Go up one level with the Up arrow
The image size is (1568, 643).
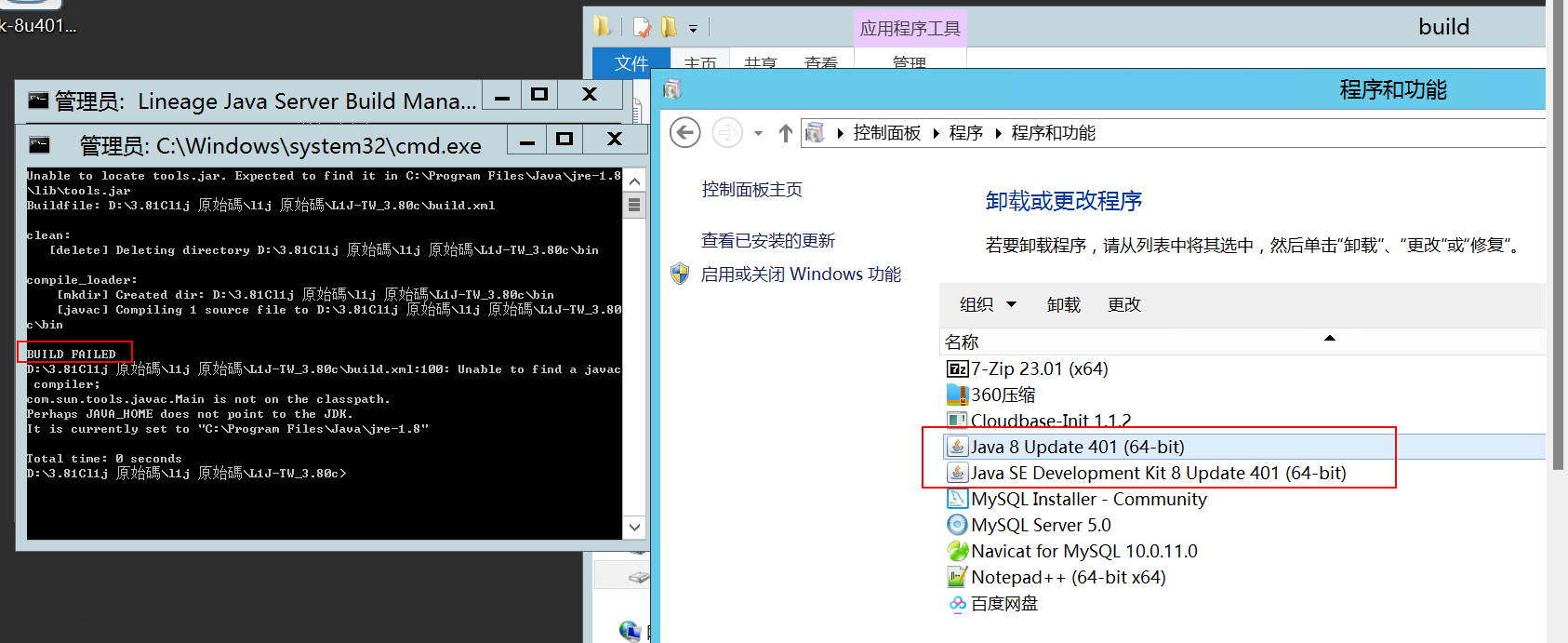pyautogui.click(x=786, y=133)
